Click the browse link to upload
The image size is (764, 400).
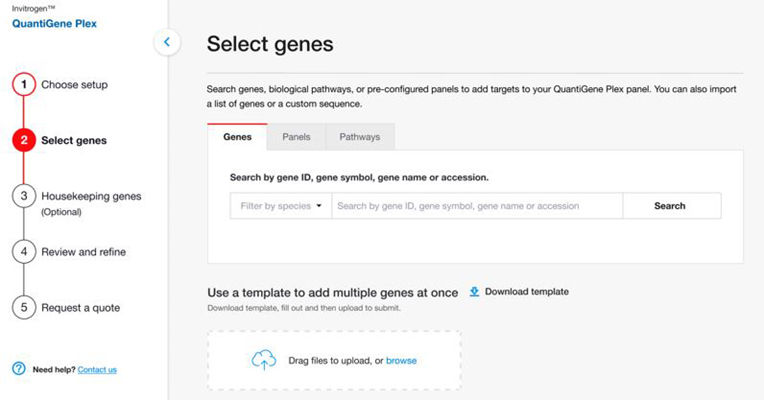pyautogui.click(x=401, y=360)
